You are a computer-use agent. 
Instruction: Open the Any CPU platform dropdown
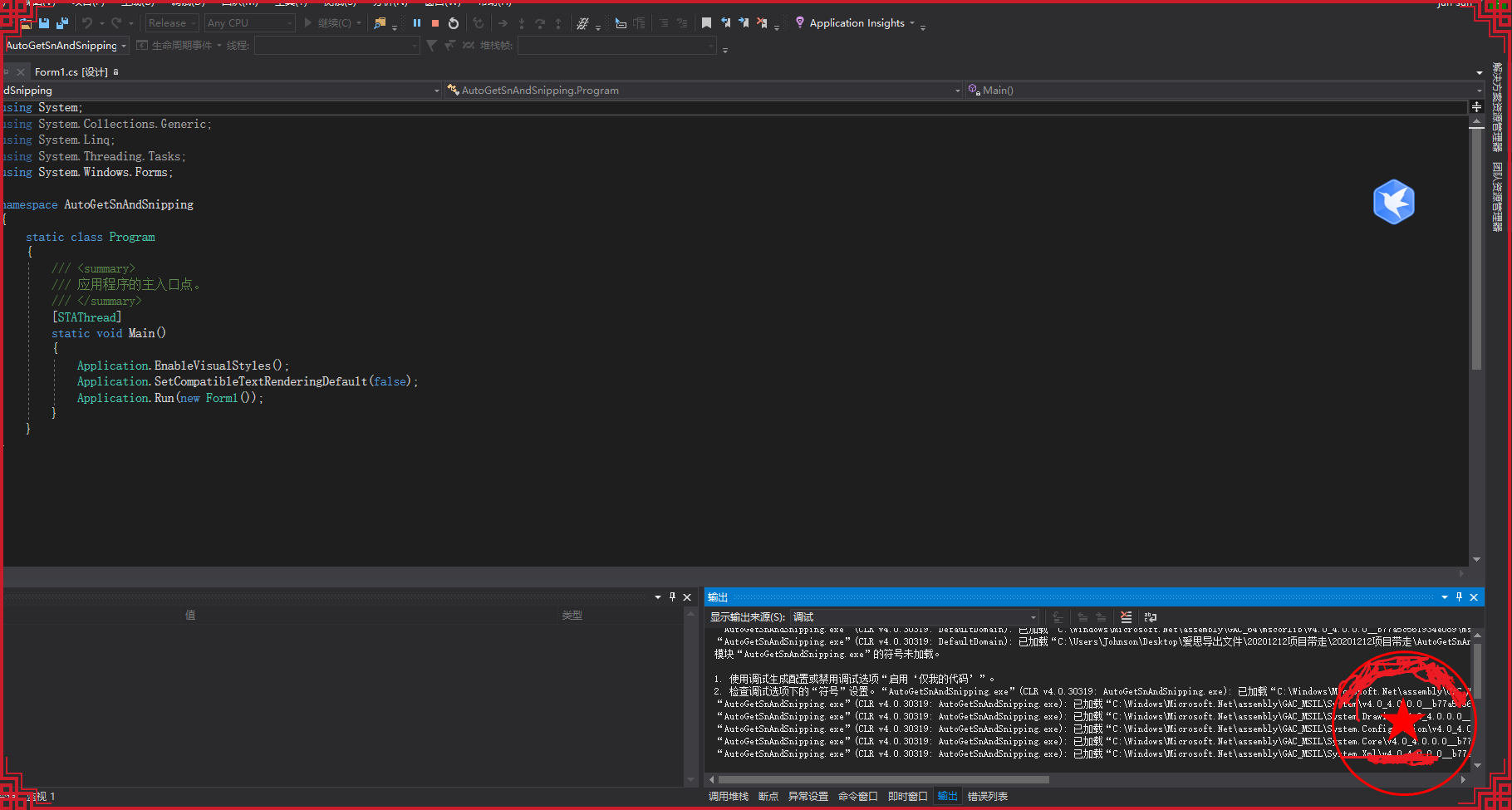point(249,23)
